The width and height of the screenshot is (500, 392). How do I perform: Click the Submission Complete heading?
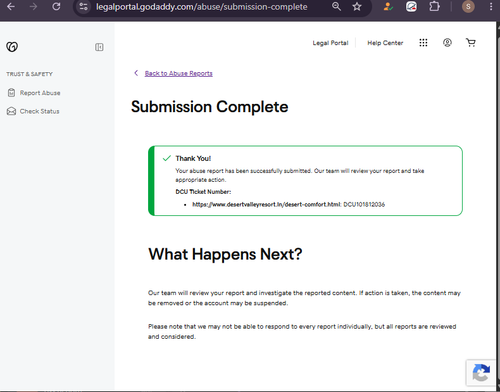tap(210, 107)
